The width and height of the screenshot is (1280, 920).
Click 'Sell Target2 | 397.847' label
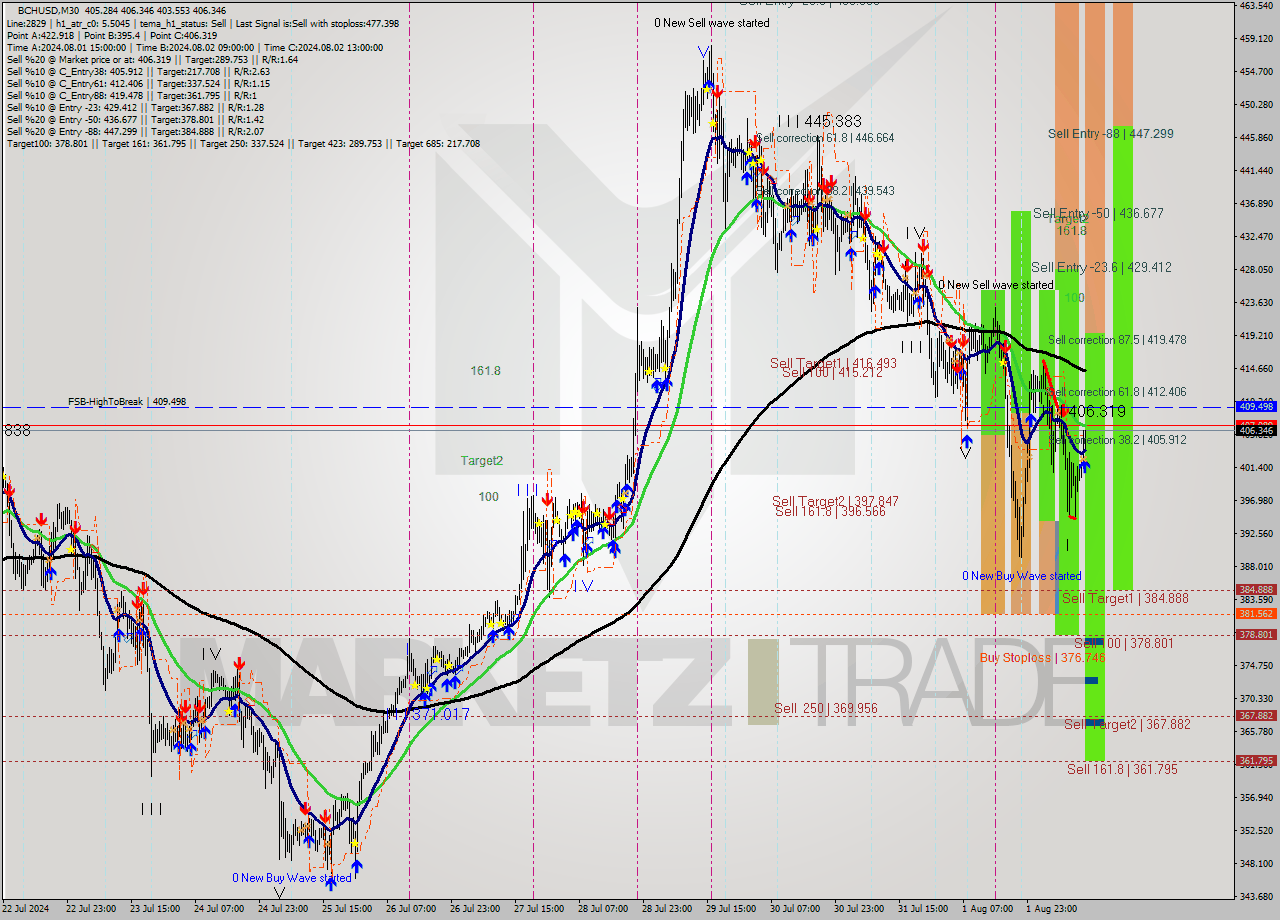tap(835, 501)
